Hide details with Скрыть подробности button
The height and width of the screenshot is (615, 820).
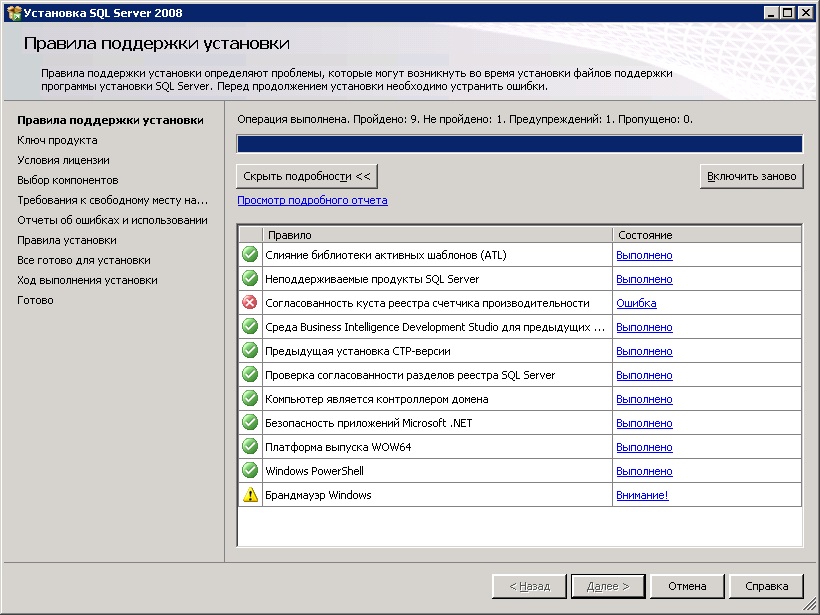pyautogui.click(x=307, y=176)
